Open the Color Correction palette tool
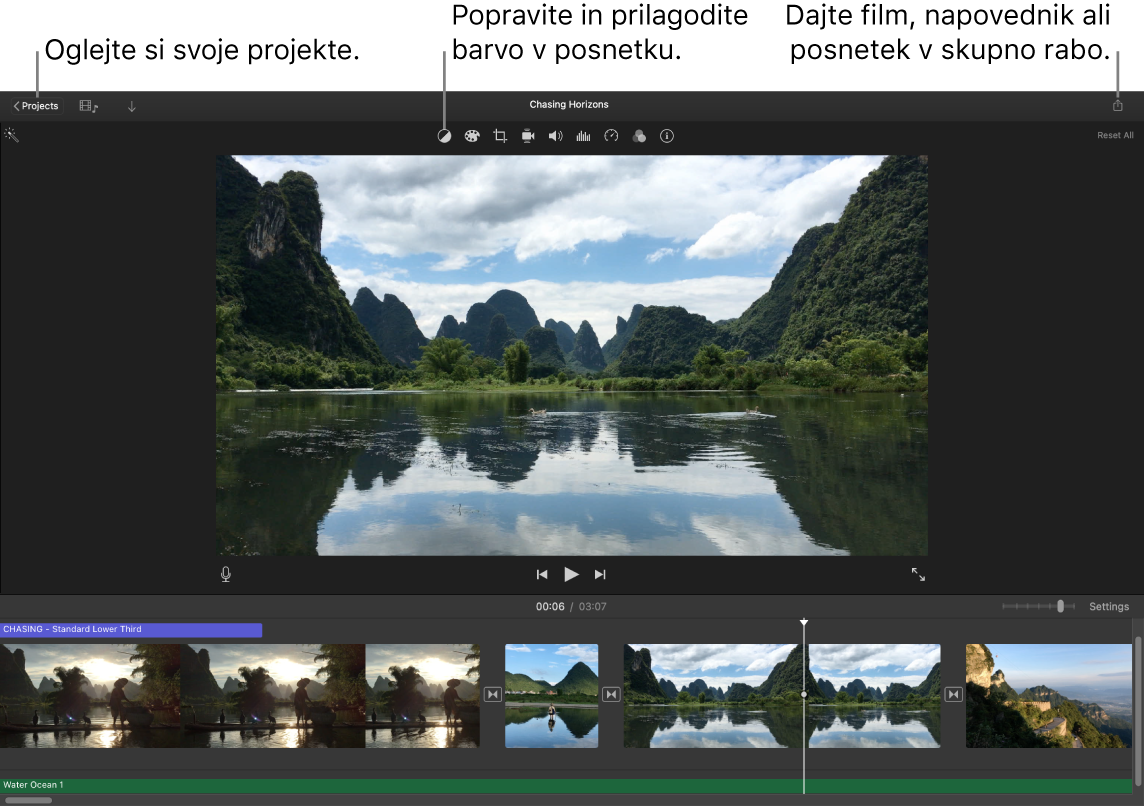The height and width of the screenshot is (806, 1144). coord(472,136)
